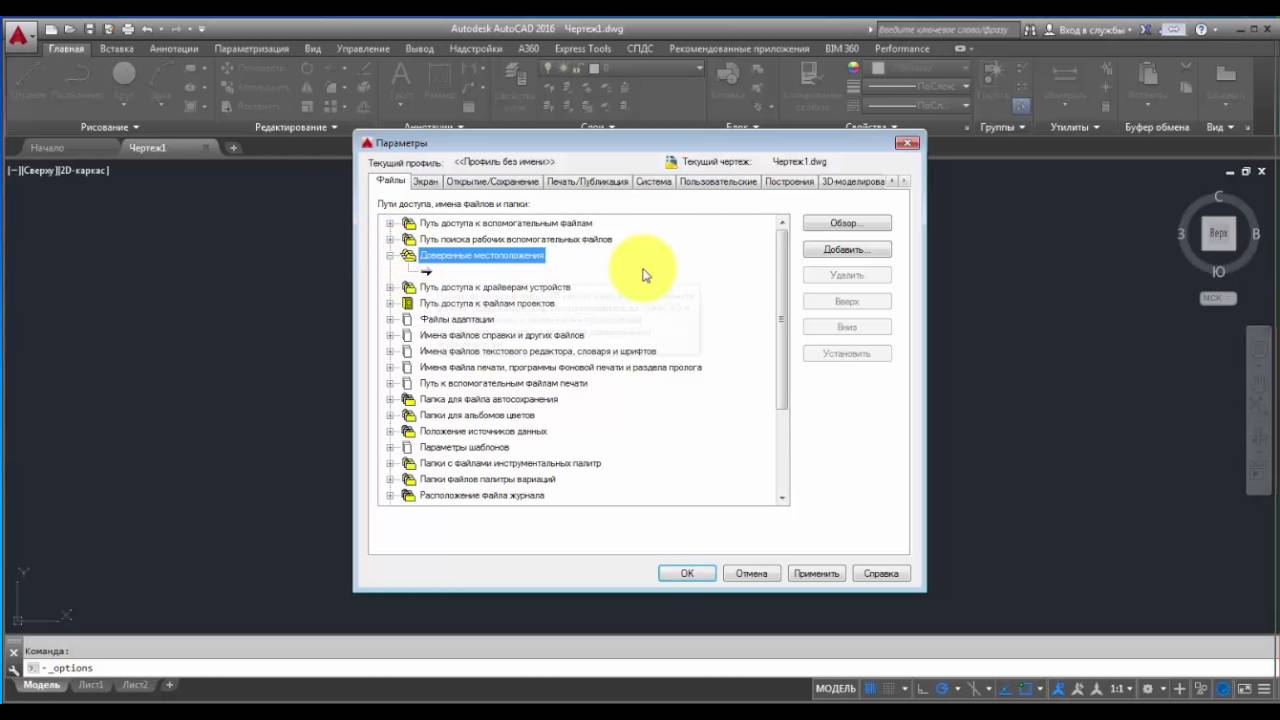The image size is (1280, 720).
Task: Click the Save icon in quick access toolbar
Action: [x=90, y=30]
